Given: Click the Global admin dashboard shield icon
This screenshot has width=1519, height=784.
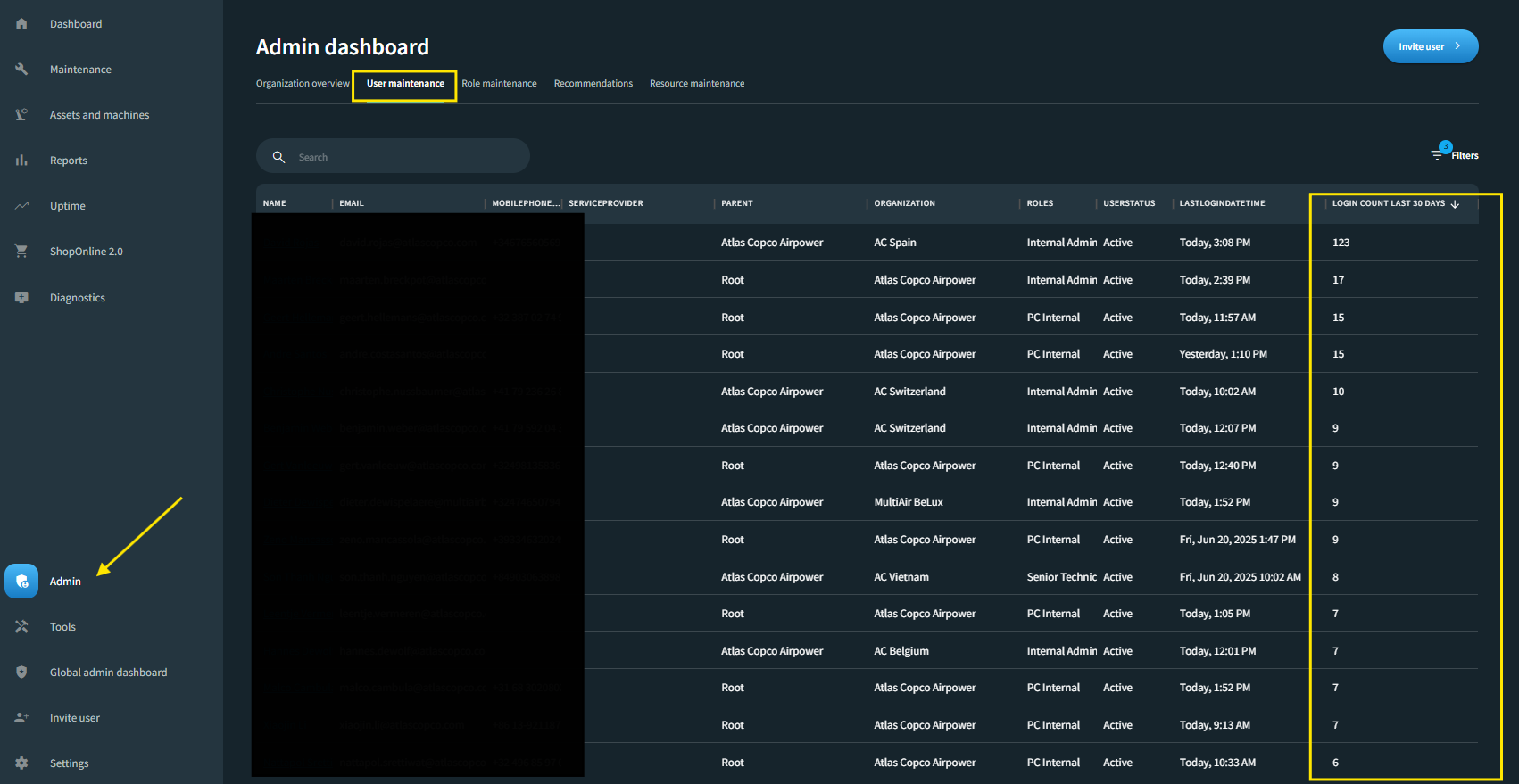Looking at the screenshot, I should click(x=21, y=673).
